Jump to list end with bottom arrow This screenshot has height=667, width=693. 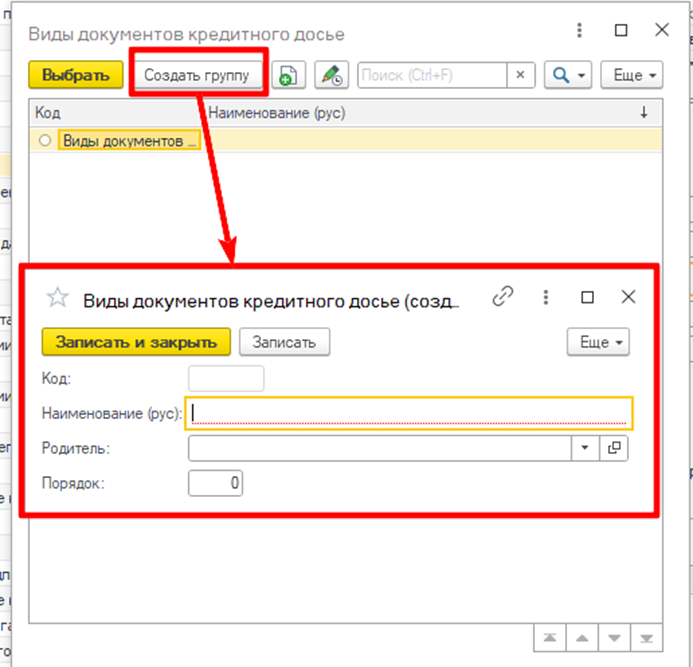point(647,638)
